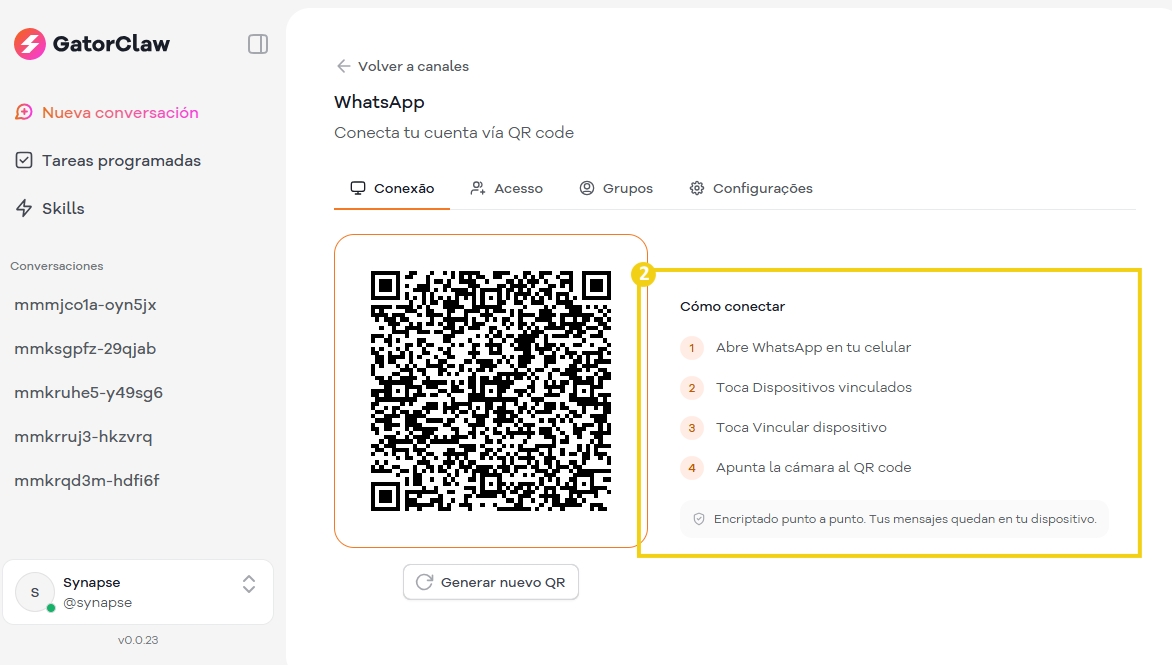The height and width of the screenshot is (665, 1172).
Task: Click the refresh icon for new QR
Action: pos(424,582)
